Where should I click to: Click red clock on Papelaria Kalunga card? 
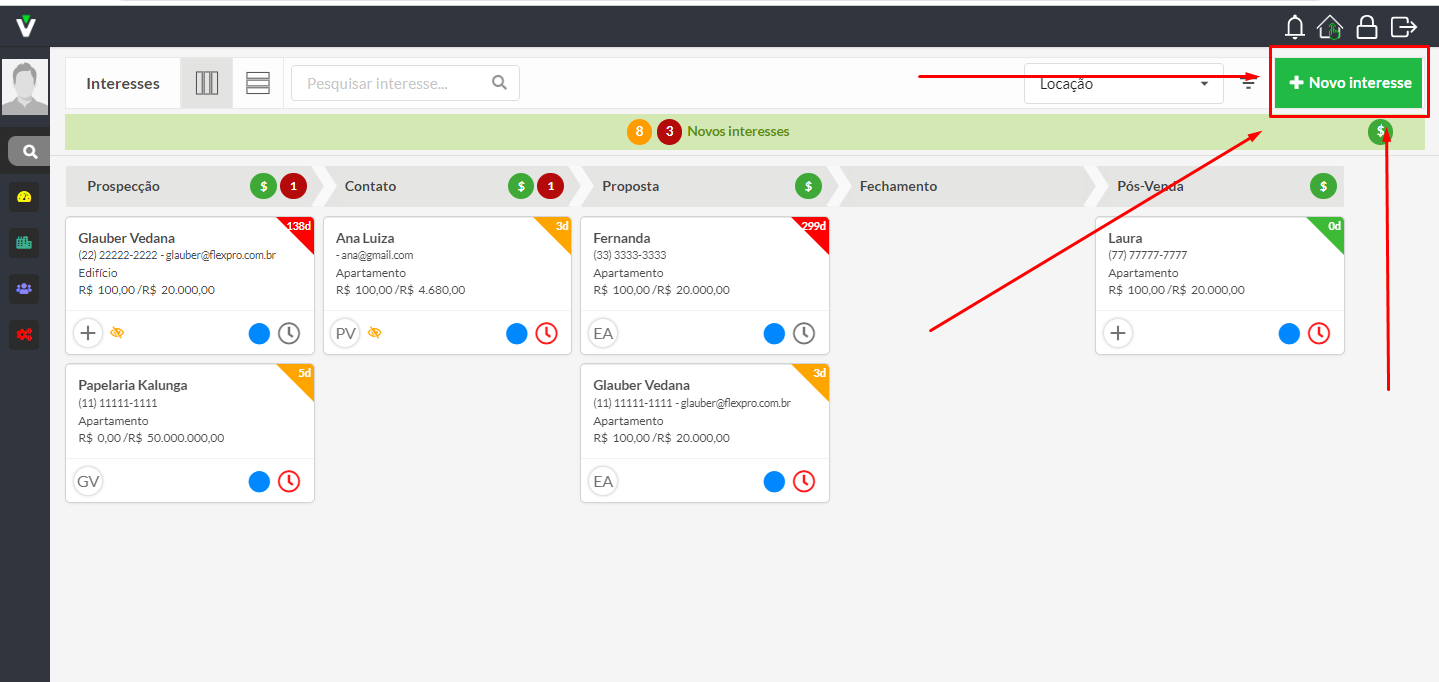289,481
